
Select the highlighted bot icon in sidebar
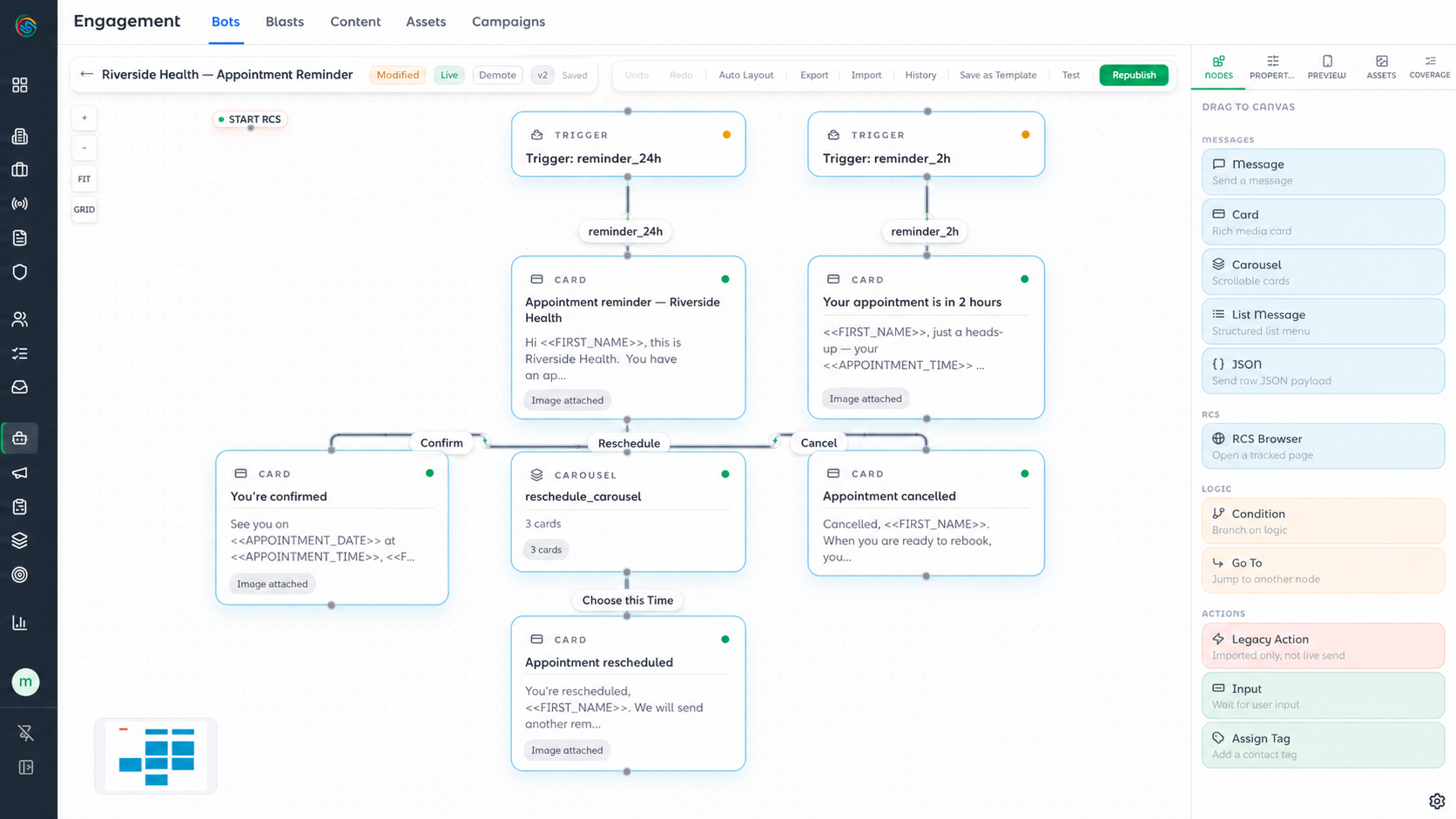pos(19,438)
